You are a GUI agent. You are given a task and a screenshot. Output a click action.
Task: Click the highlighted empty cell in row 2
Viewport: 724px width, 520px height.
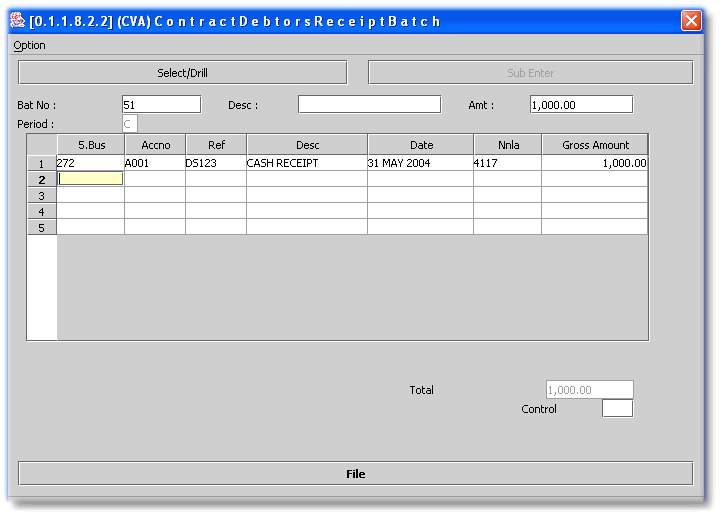pos(91,179)
